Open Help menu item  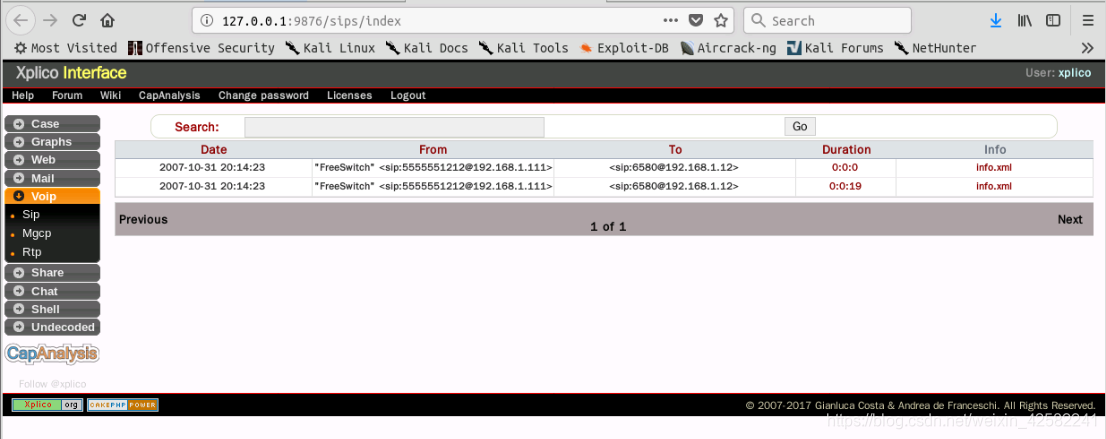point(23,95)
